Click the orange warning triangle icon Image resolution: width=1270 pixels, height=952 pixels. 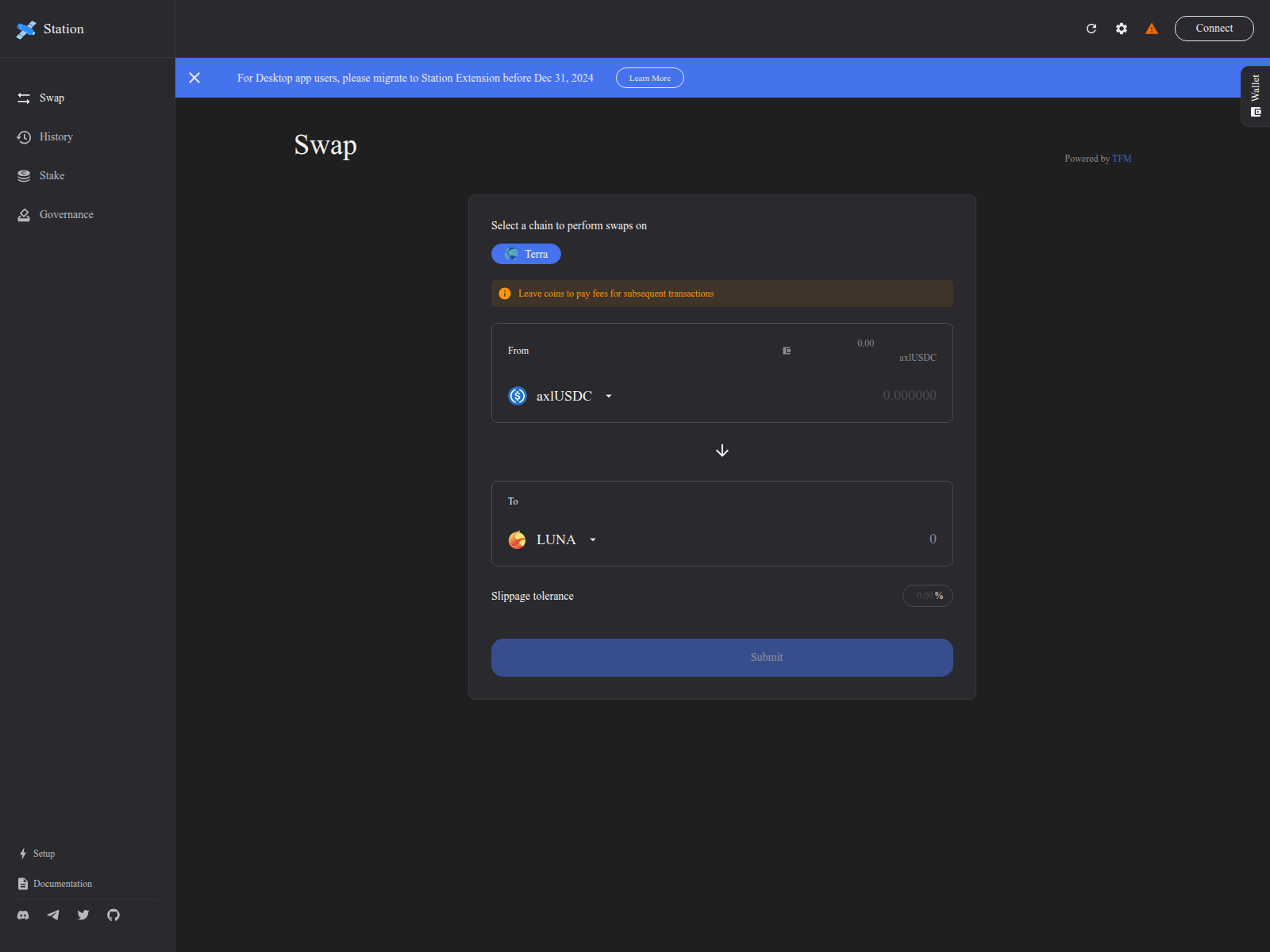click(1152, 29)
